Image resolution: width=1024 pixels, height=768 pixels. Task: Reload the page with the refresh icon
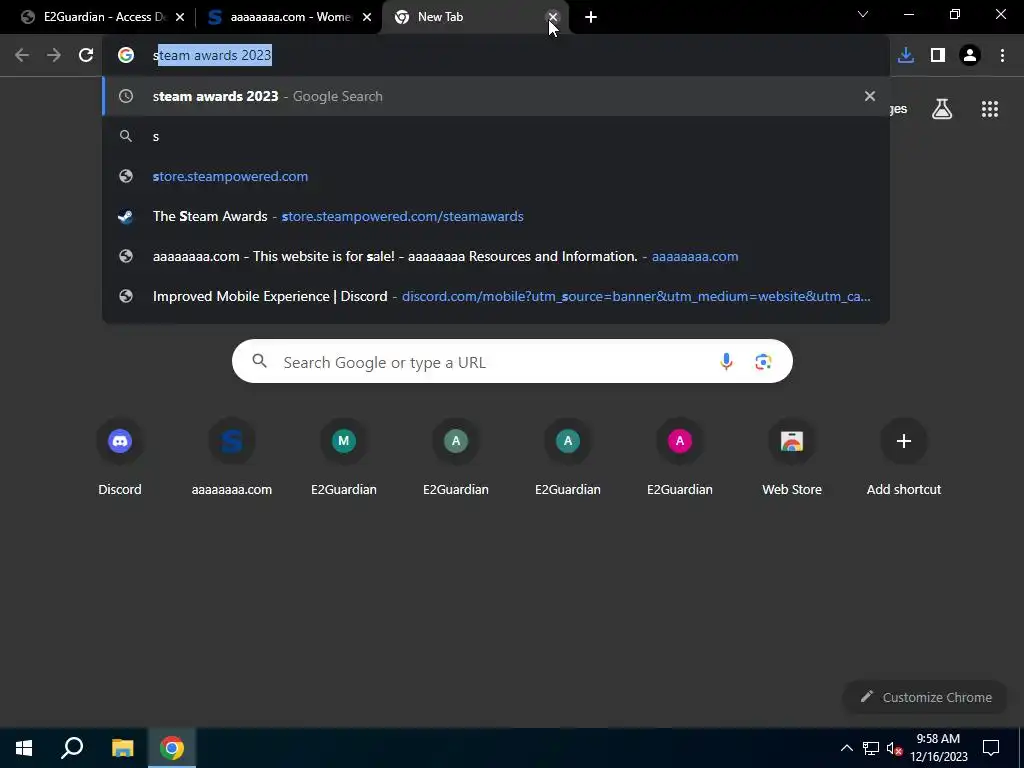click(86, 56)
